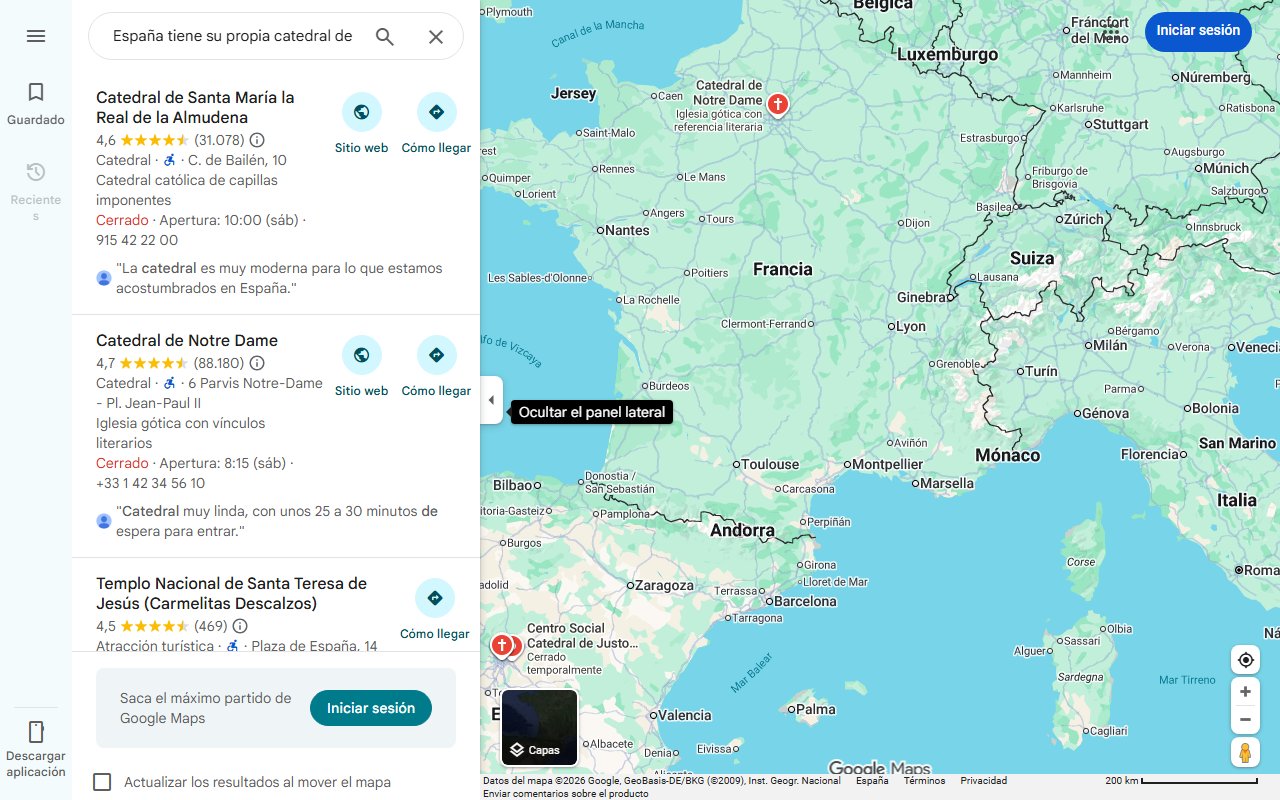The image size is (1280, 800).
Task: Open Street View with the Pegman icon
Action: (x=1245, y=752)
